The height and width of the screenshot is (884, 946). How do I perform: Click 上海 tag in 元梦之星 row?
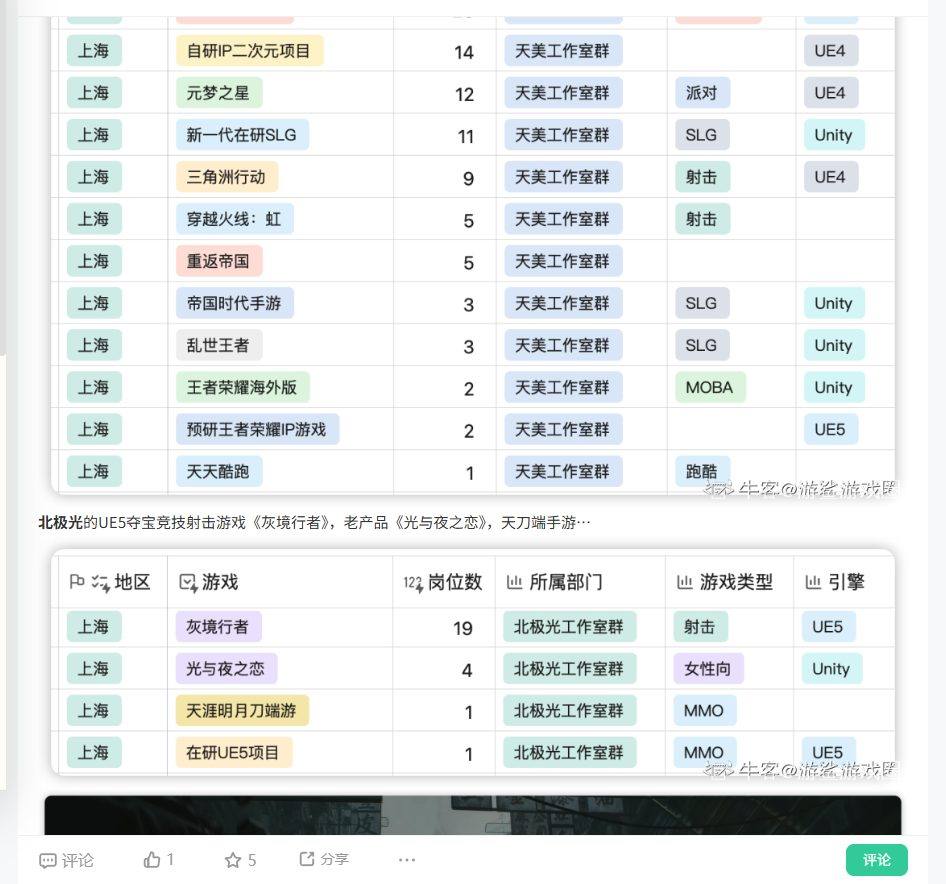(x=94, y=93)
